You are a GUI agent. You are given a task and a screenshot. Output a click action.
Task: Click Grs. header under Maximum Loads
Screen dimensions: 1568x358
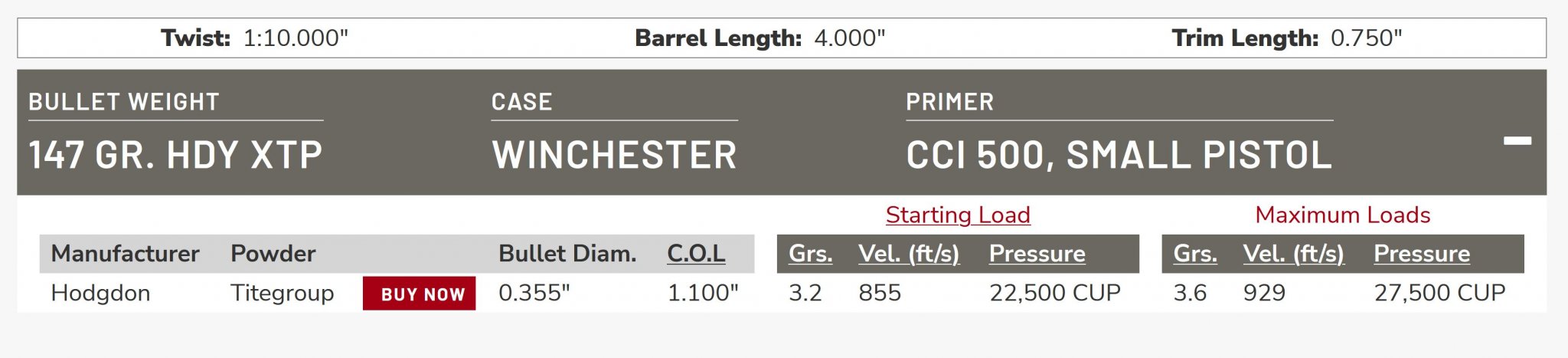tap(1194, 254)
